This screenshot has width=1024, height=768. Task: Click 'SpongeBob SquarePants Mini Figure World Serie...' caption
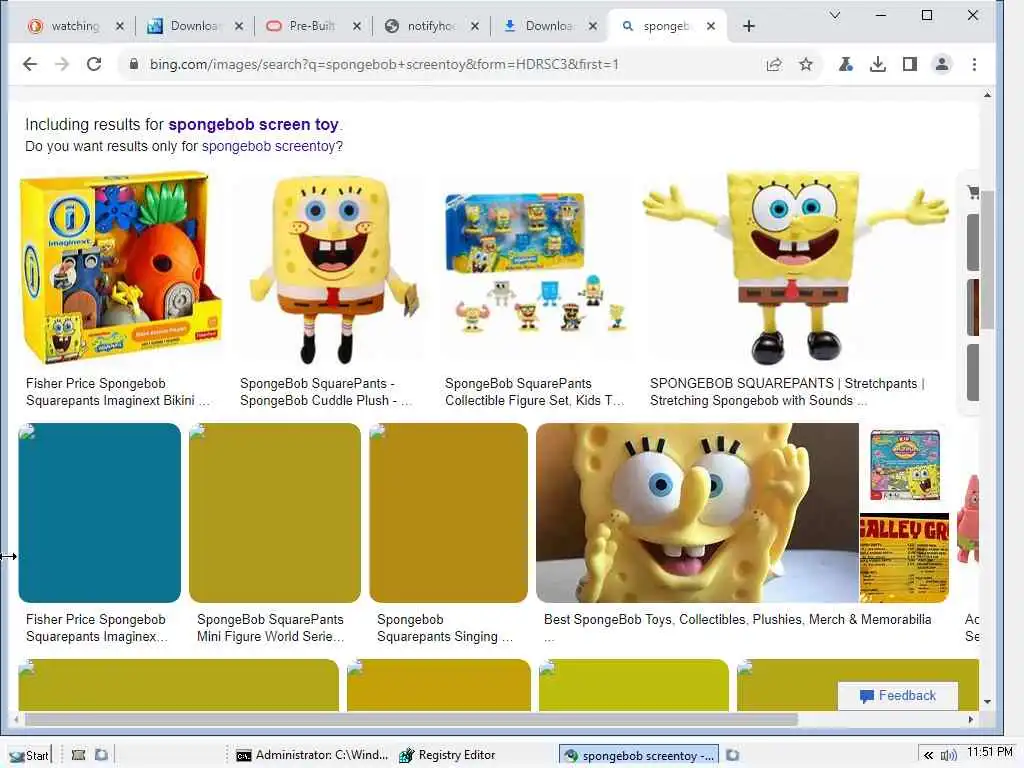270,628
